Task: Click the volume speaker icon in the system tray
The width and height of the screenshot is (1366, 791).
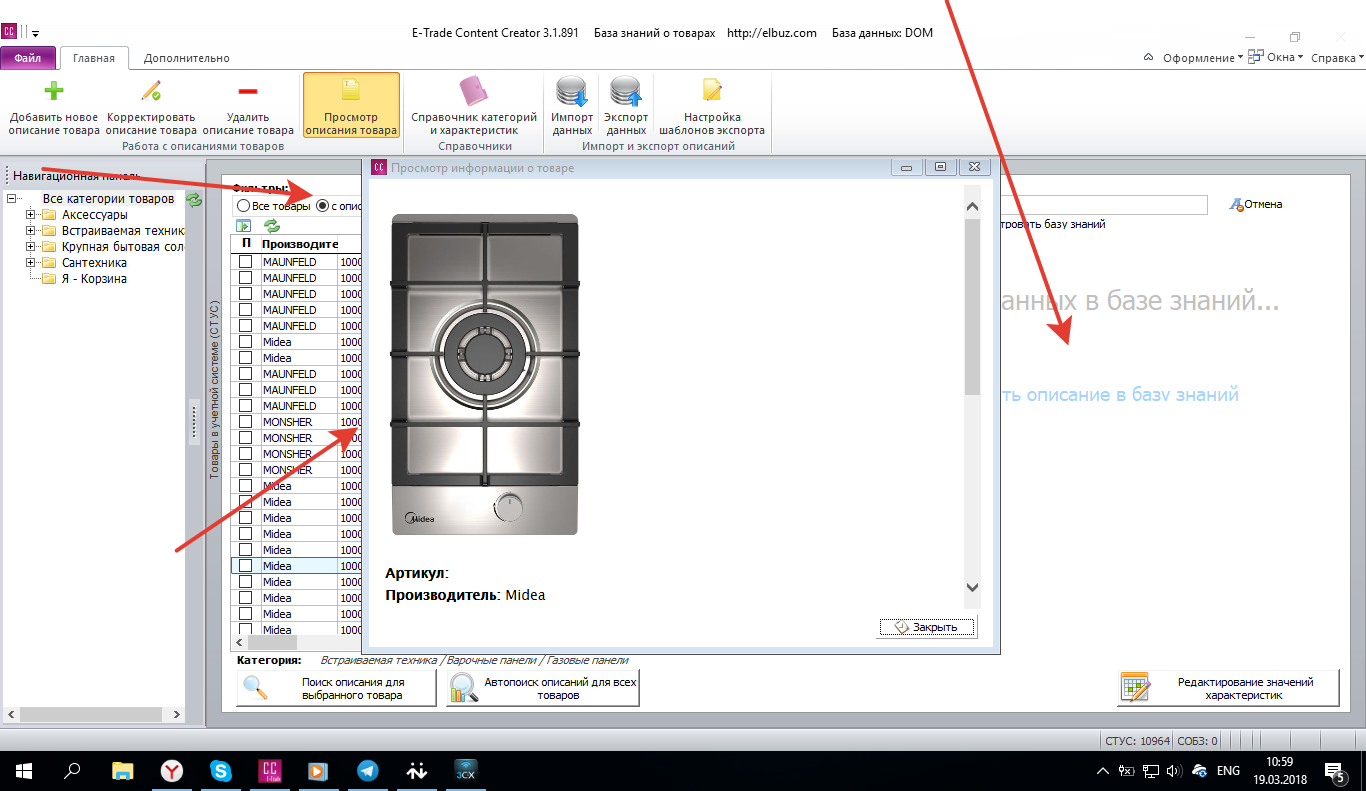Action: point(1174,771)
